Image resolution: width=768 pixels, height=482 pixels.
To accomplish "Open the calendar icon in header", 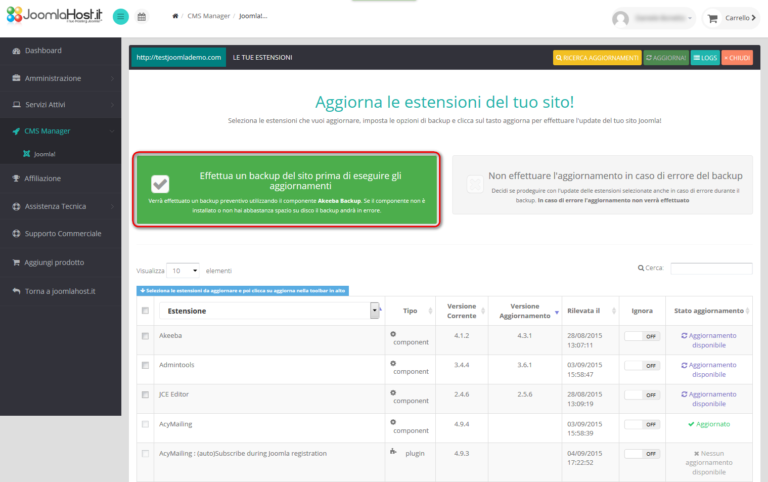I will [142, 17].
